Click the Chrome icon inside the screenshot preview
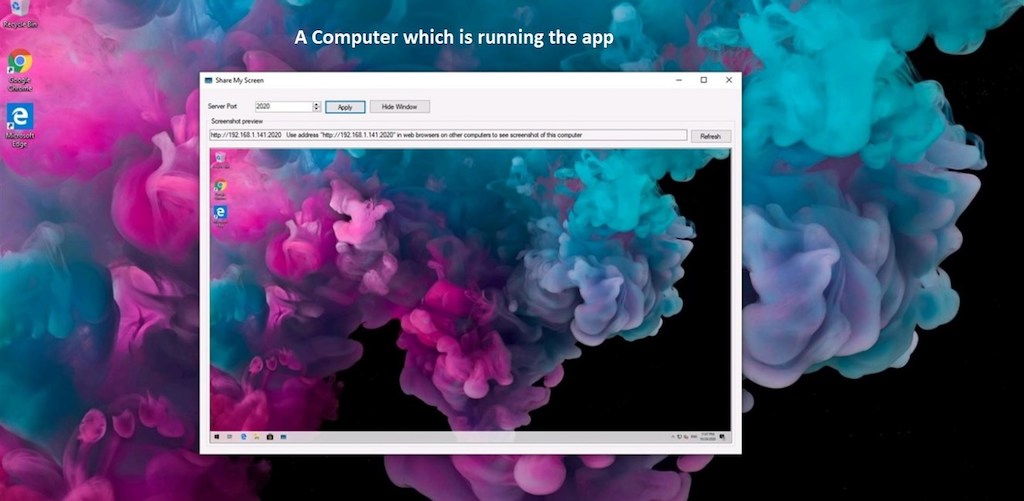Image resolution: width=1024 pixels, height=501 pixels. coord(220,186)
